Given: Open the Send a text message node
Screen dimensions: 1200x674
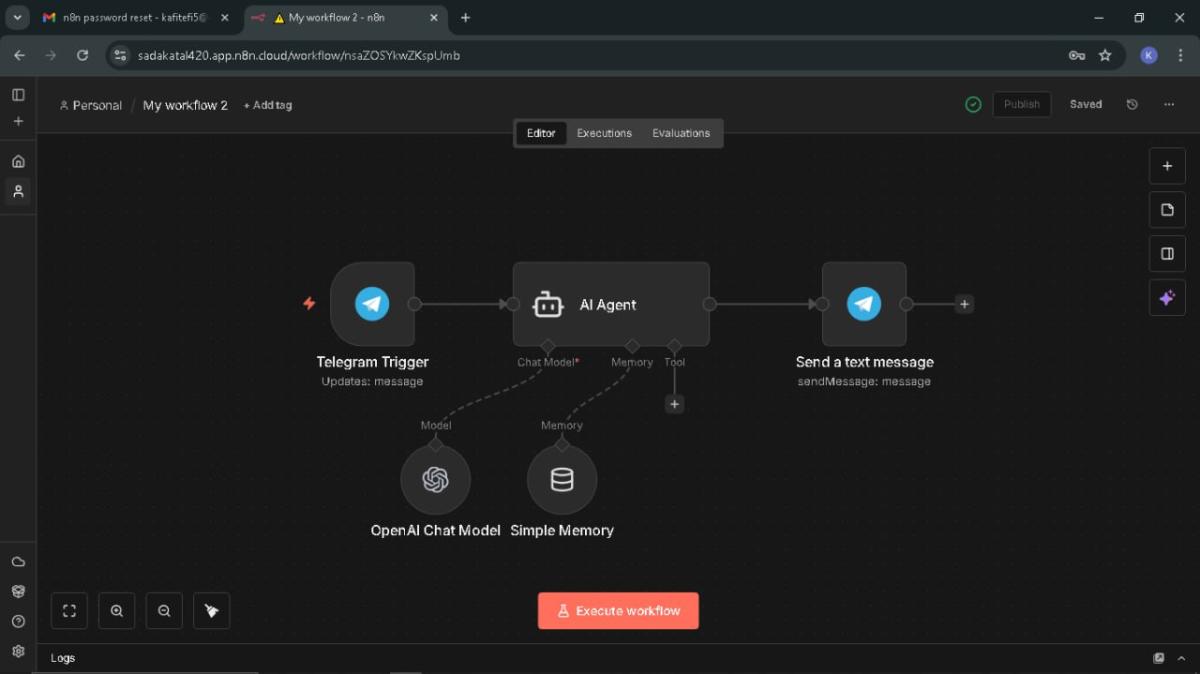Looking at the screenshot, I should [864, 304].
